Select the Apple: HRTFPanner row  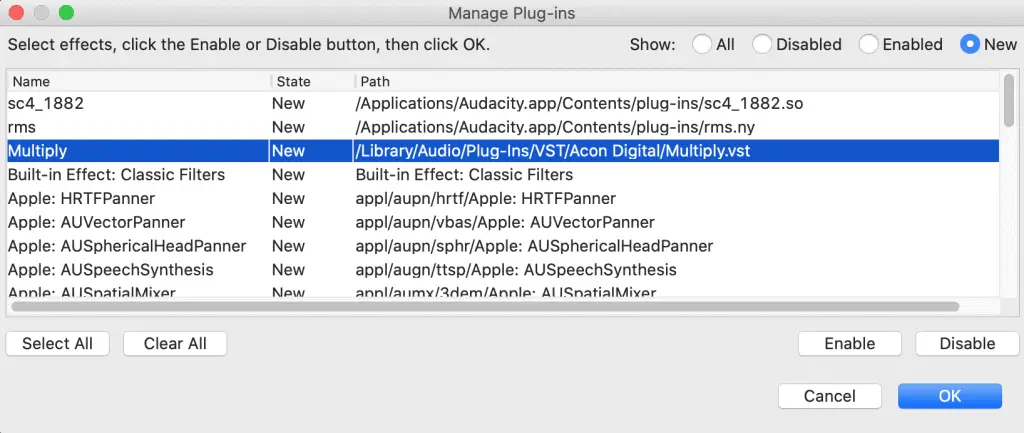point(503,198)
